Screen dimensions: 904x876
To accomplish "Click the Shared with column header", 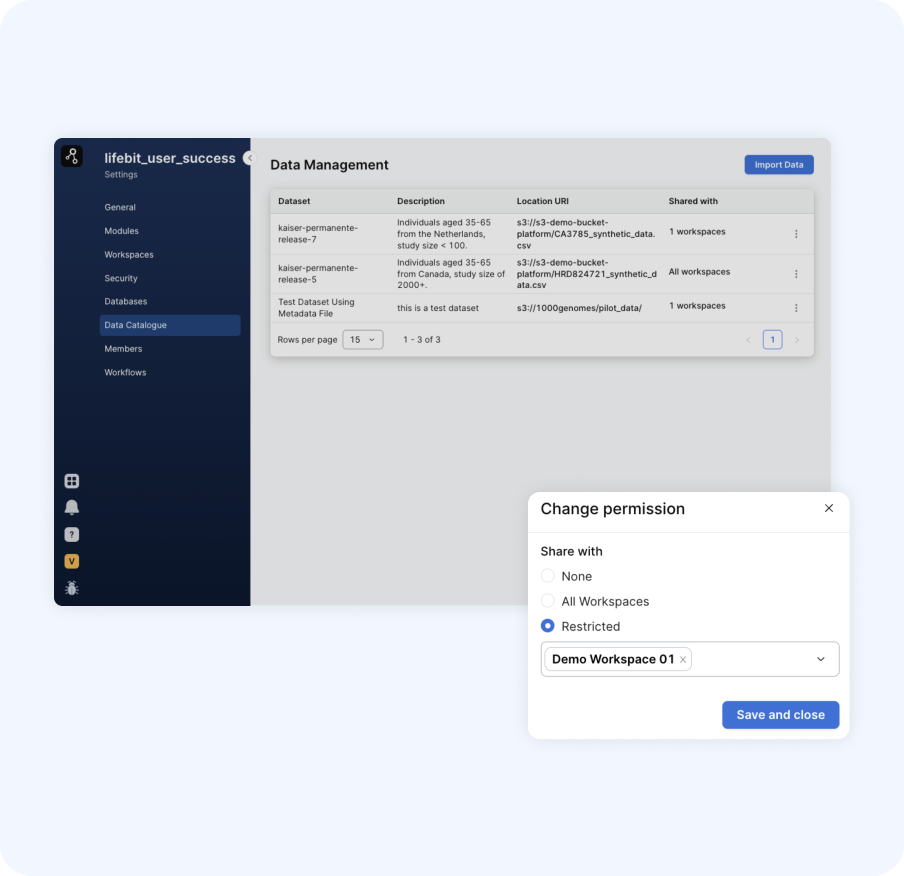I will click(693, 201).
